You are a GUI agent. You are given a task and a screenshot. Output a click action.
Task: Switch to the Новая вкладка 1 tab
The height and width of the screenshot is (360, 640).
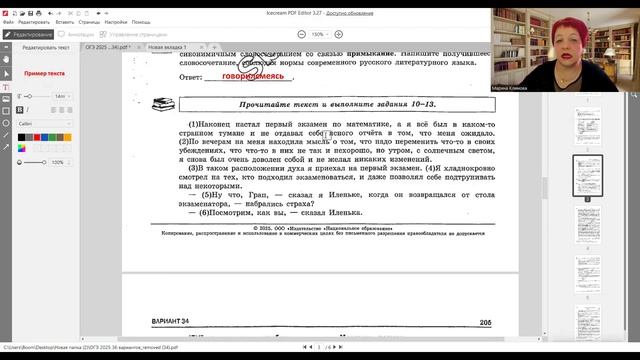point(167,47)
